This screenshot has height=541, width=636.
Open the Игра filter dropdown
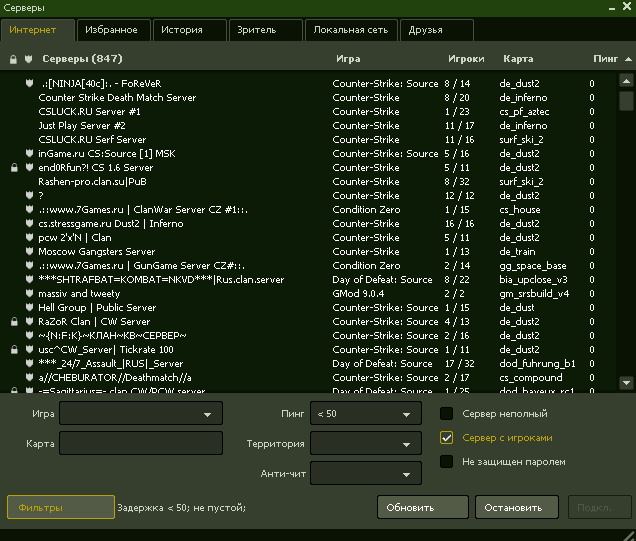[x=141, y=413]
